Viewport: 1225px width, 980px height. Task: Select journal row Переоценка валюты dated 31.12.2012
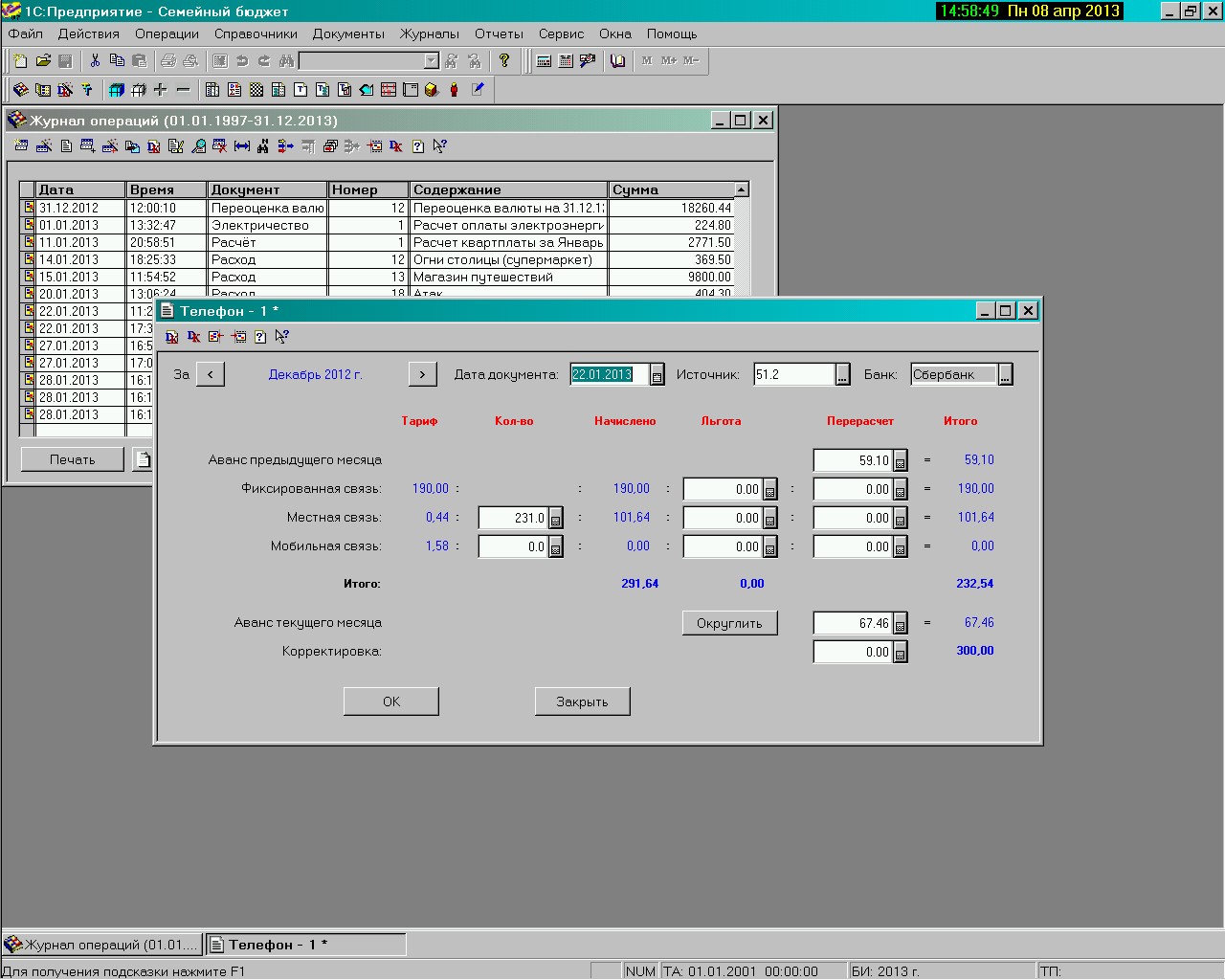point(377,208)
